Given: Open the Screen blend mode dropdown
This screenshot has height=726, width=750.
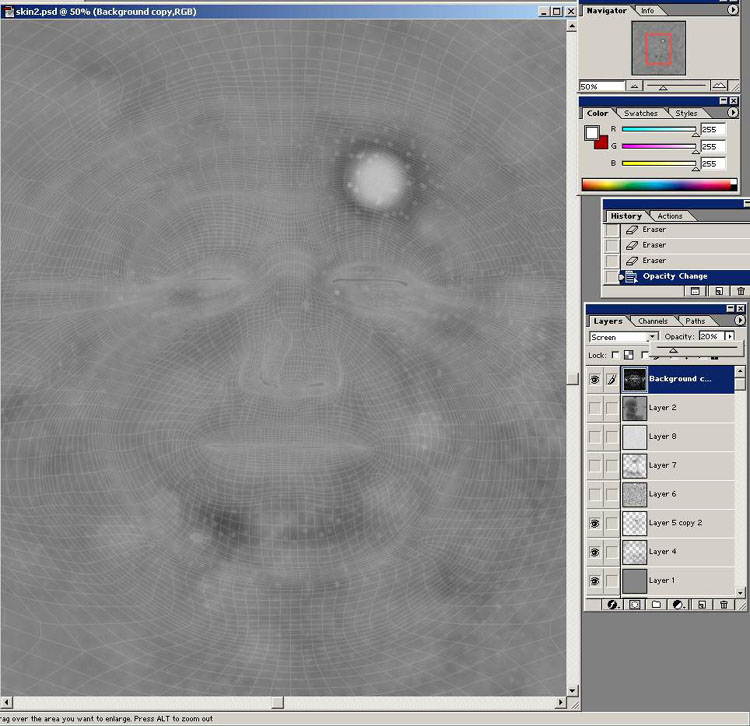Looking at the screenshot, I should pyautogui.click(x=652, y=337).
